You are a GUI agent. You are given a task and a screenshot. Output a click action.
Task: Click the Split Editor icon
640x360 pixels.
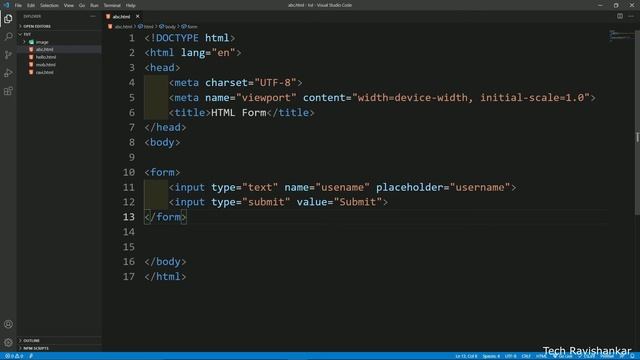pyautogui.click(x=620, y=16)
